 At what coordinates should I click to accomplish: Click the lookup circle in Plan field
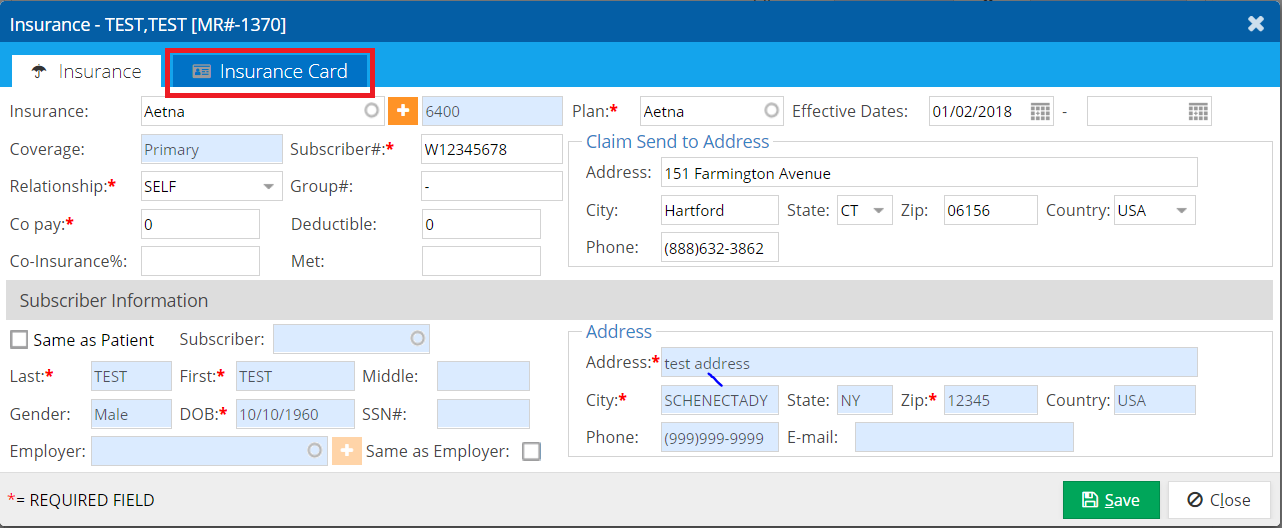pyautogui.click(x=771, y=111)
